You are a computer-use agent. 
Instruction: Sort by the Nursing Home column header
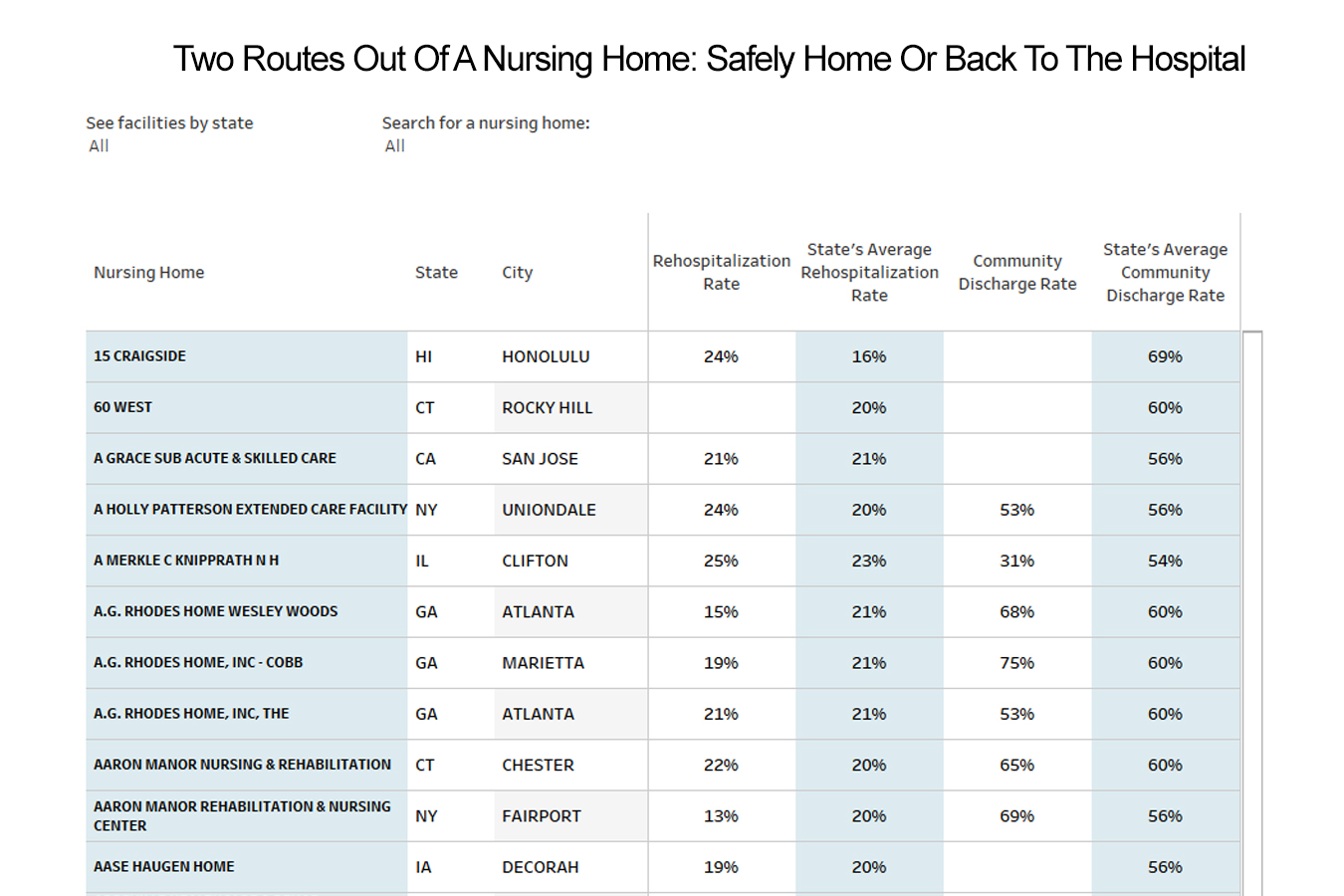point(148,272)
